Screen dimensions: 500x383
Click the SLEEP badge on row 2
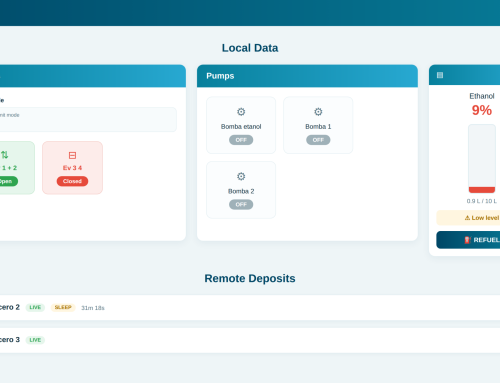tap(63, 307)
